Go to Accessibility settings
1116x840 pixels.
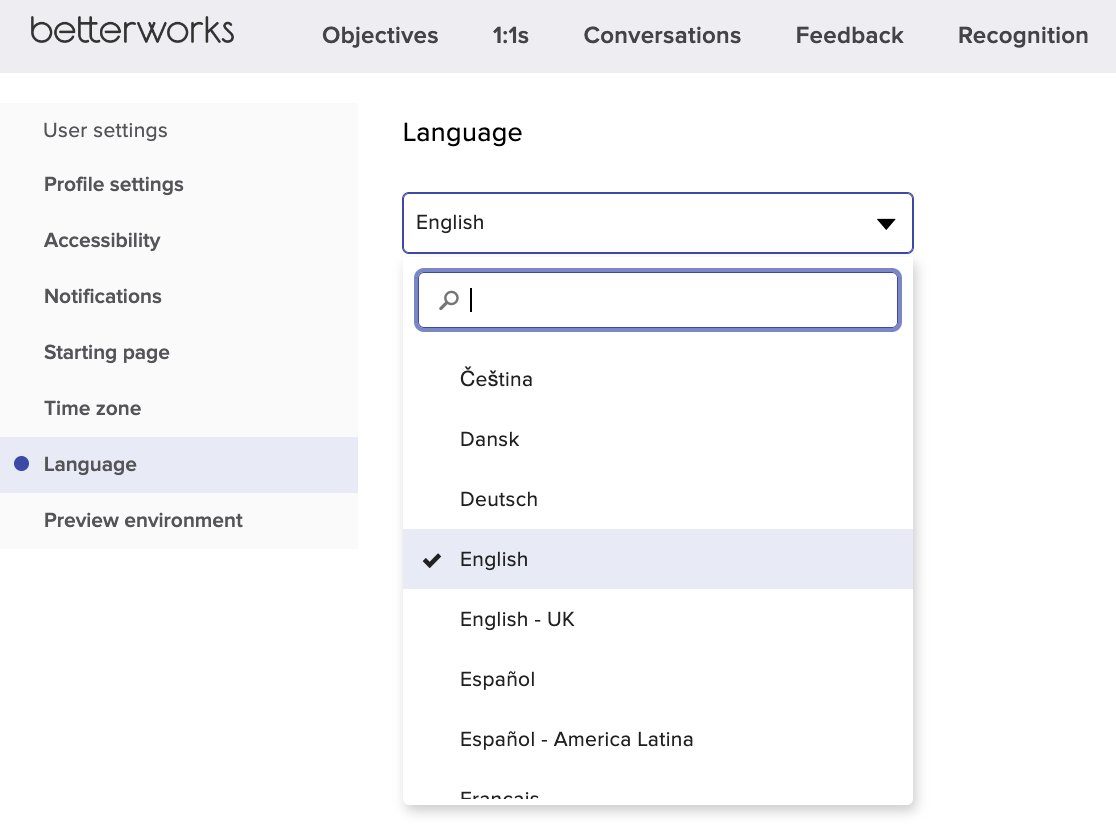(x=101, y=240)
